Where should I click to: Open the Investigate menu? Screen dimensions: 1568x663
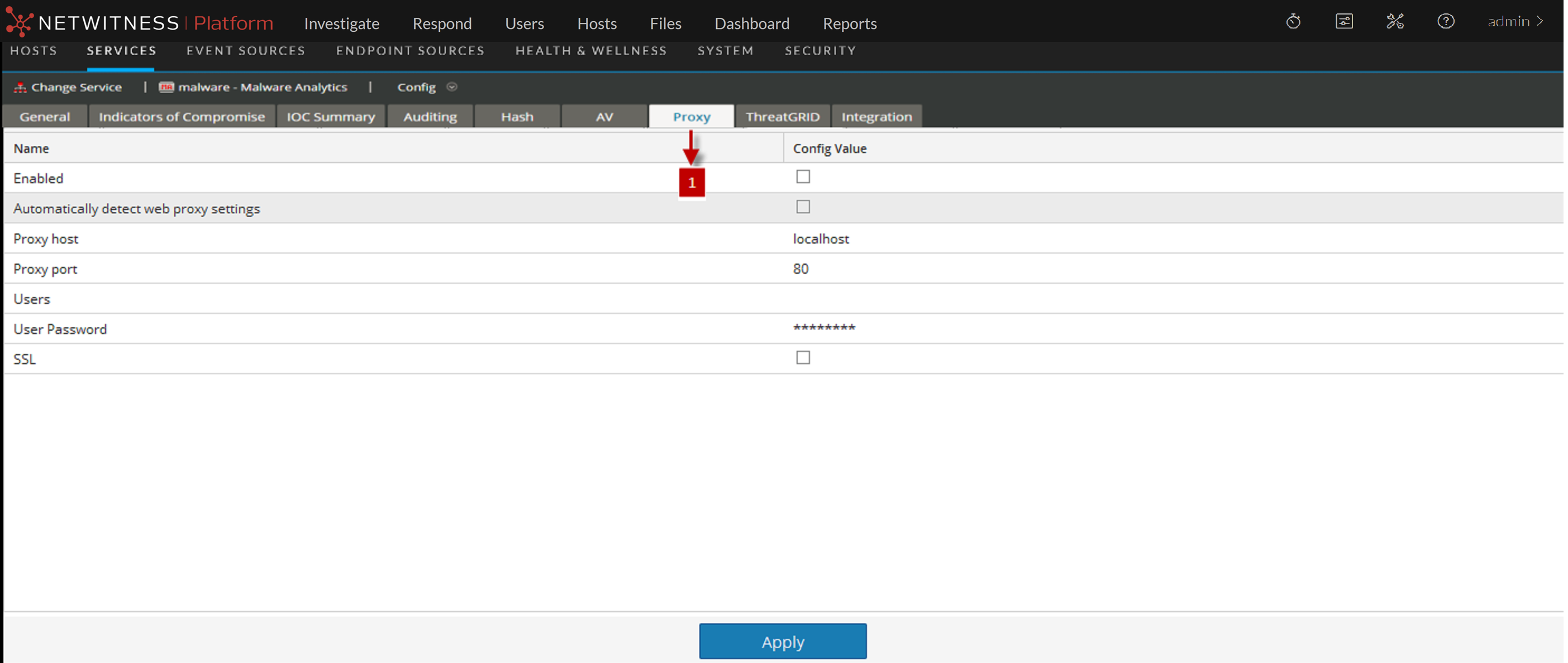coord(341,24)
